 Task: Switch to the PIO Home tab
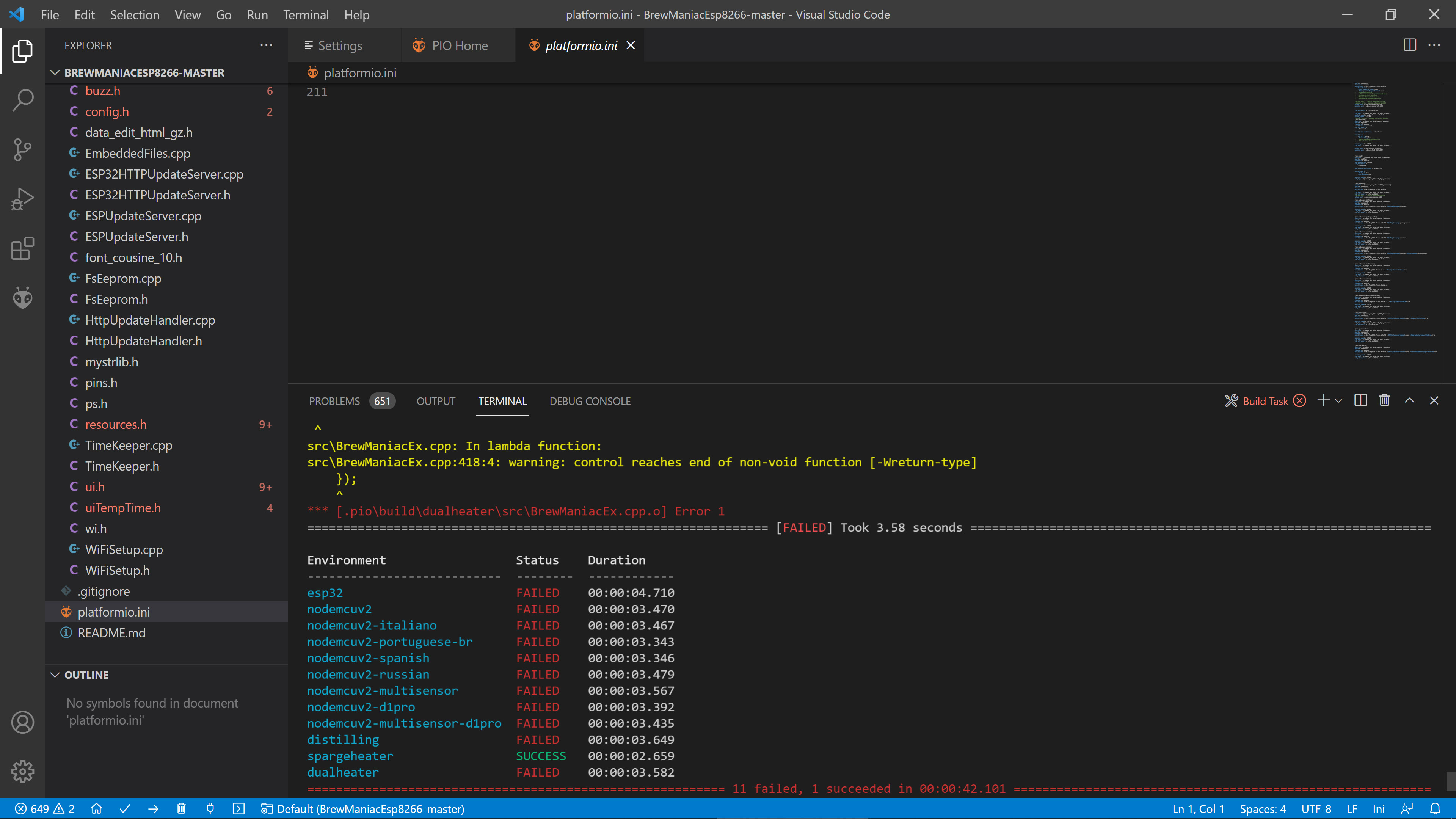(x=459, y=45)
